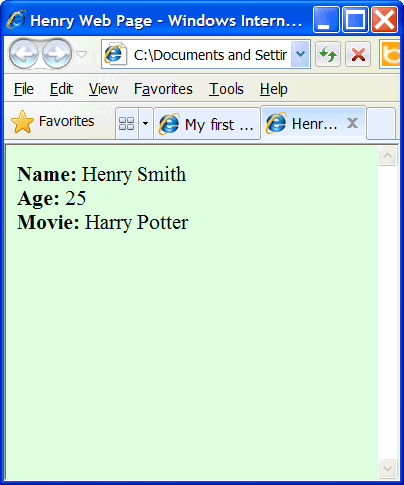Click the red Stop loading button
The height and width of the screenshot is (485, 404).
[x=358, y=54]
